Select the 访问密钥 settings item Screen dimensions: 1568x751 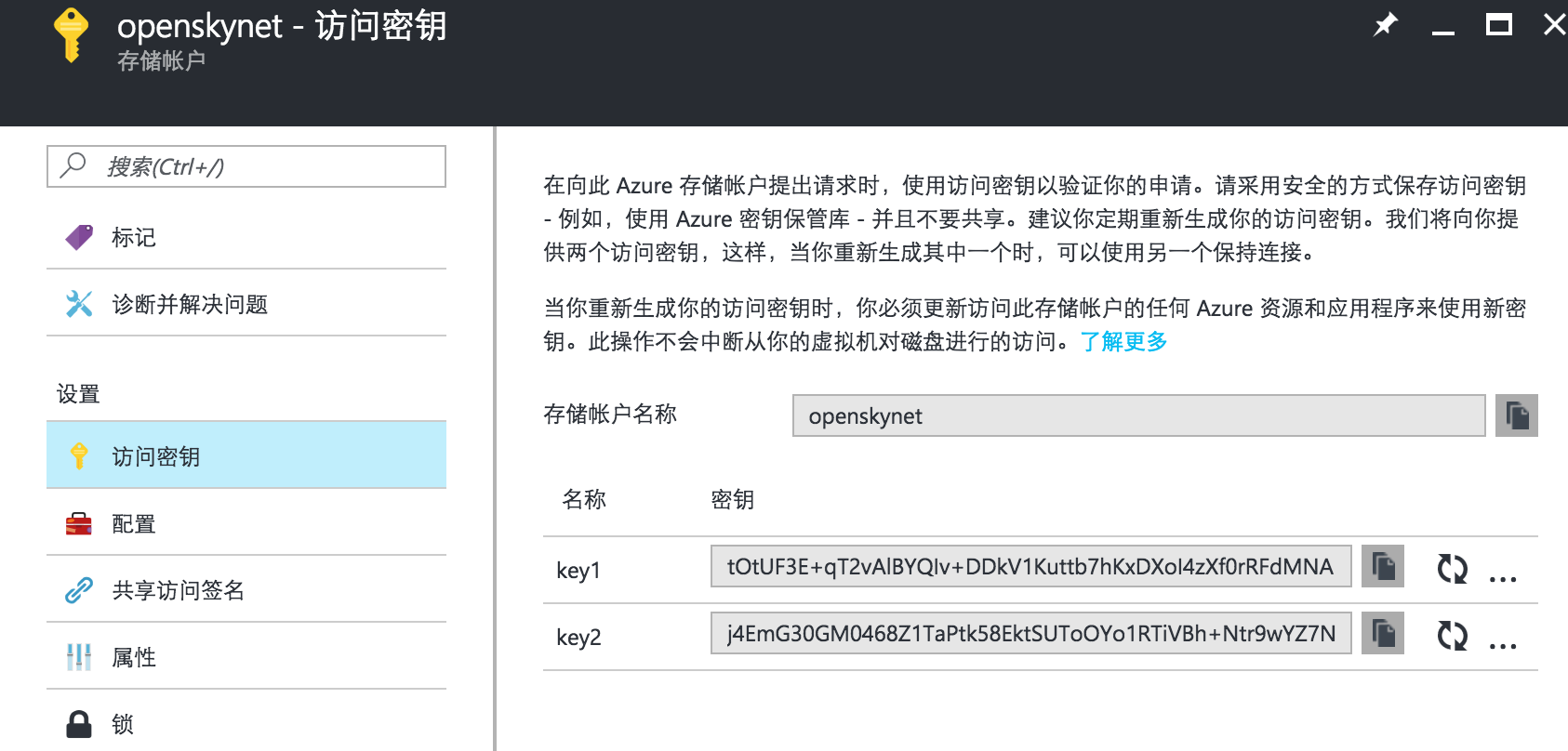pos(246,455)
